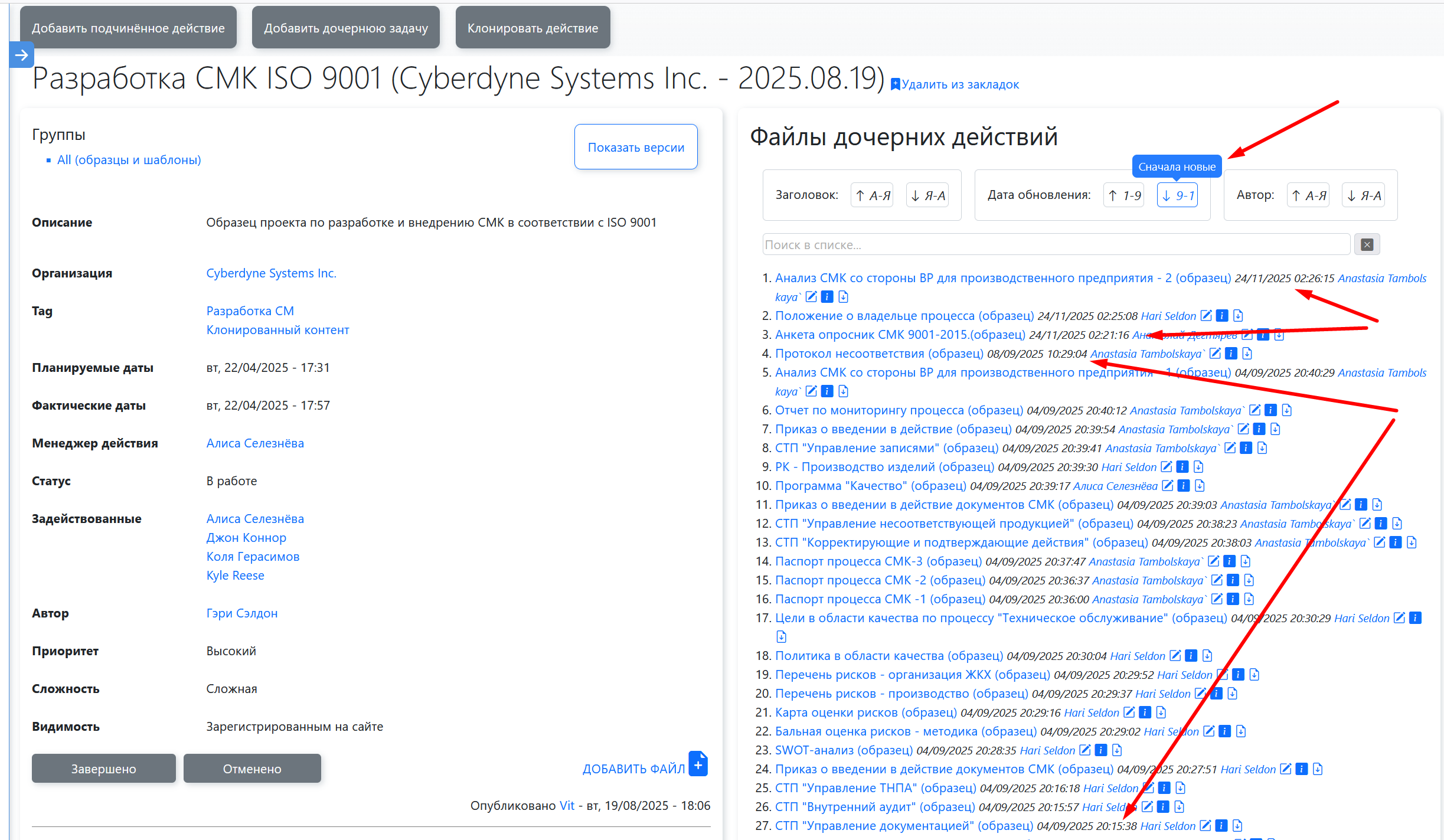Open the info icon for Протокол несоответствия
Image resolution: width=1444 pixels, height=840 pixels.
(x=1231, y=354)
